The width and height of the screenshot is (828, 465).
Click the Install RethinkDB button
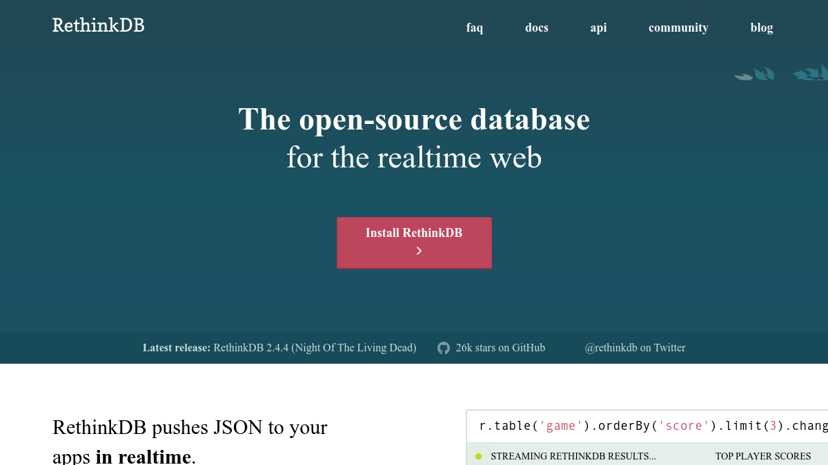pyautogui.click(x=414, y=243)
